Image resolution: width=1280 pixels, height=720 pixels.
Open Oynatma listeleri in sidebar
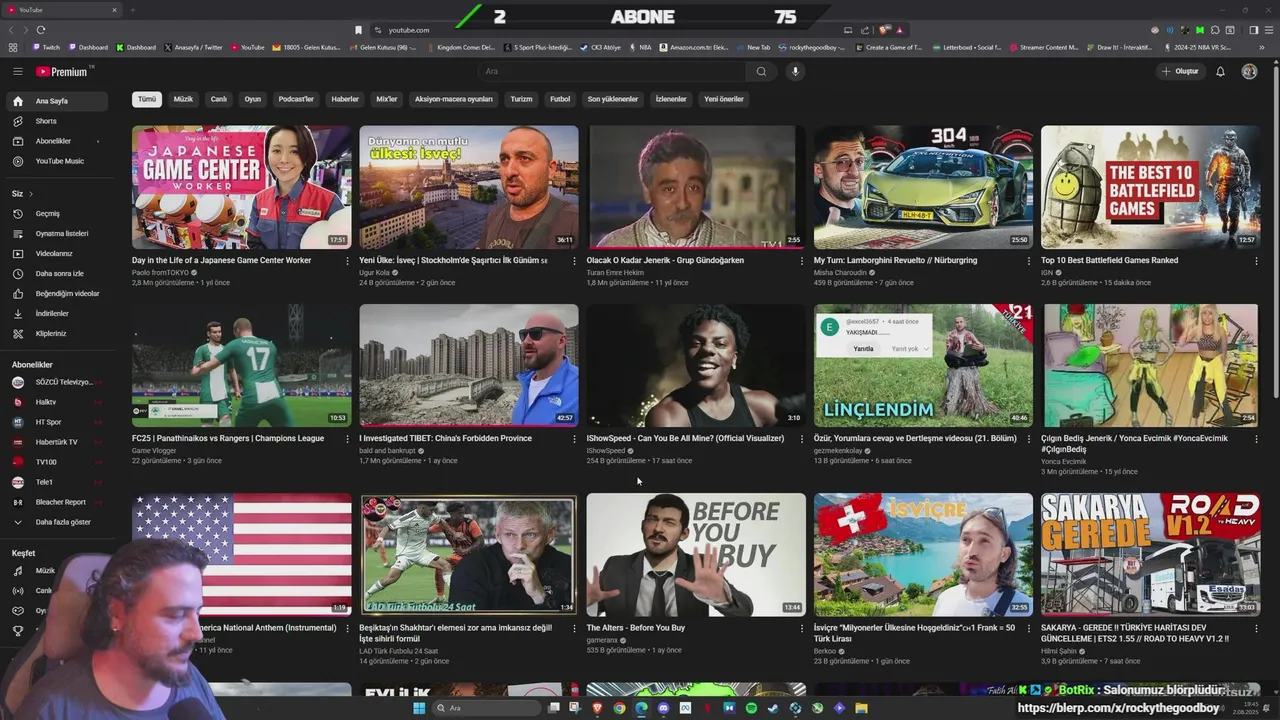click(58, 233)
